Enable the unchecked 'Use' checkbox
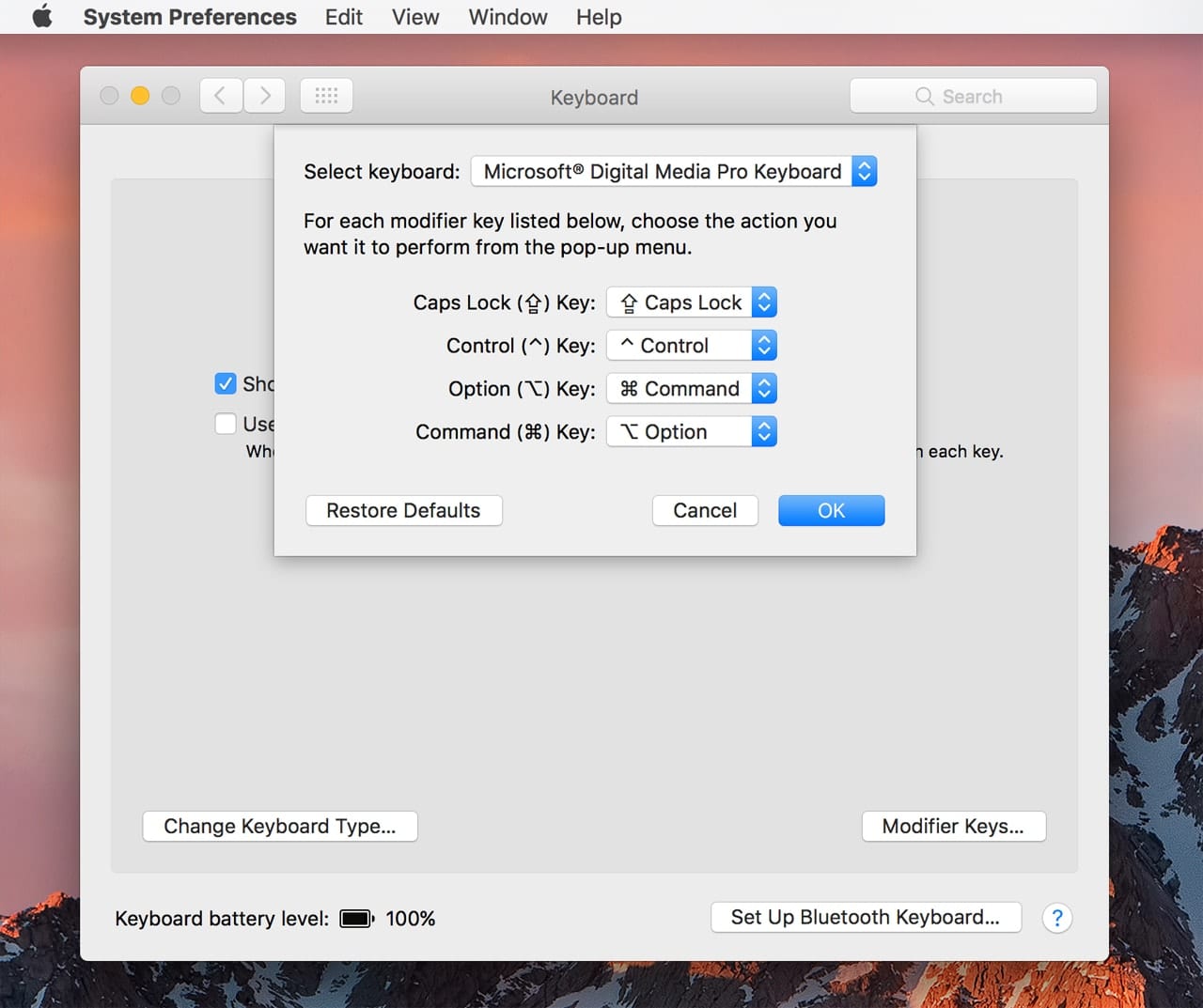1203x1008 pixels. click(226, 424)
